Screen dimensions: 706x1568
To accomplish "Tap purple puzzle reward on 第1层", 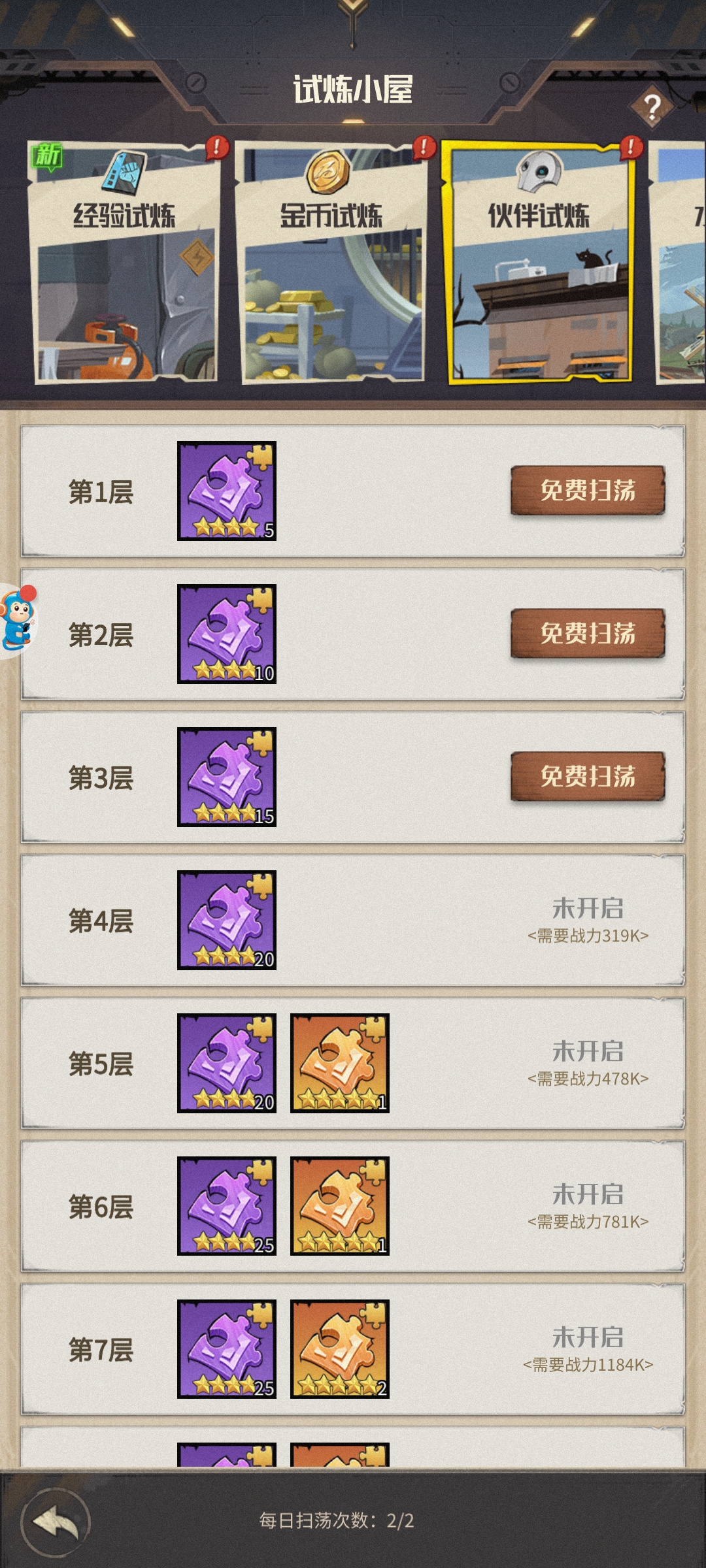I will click(x=227, y=491).
